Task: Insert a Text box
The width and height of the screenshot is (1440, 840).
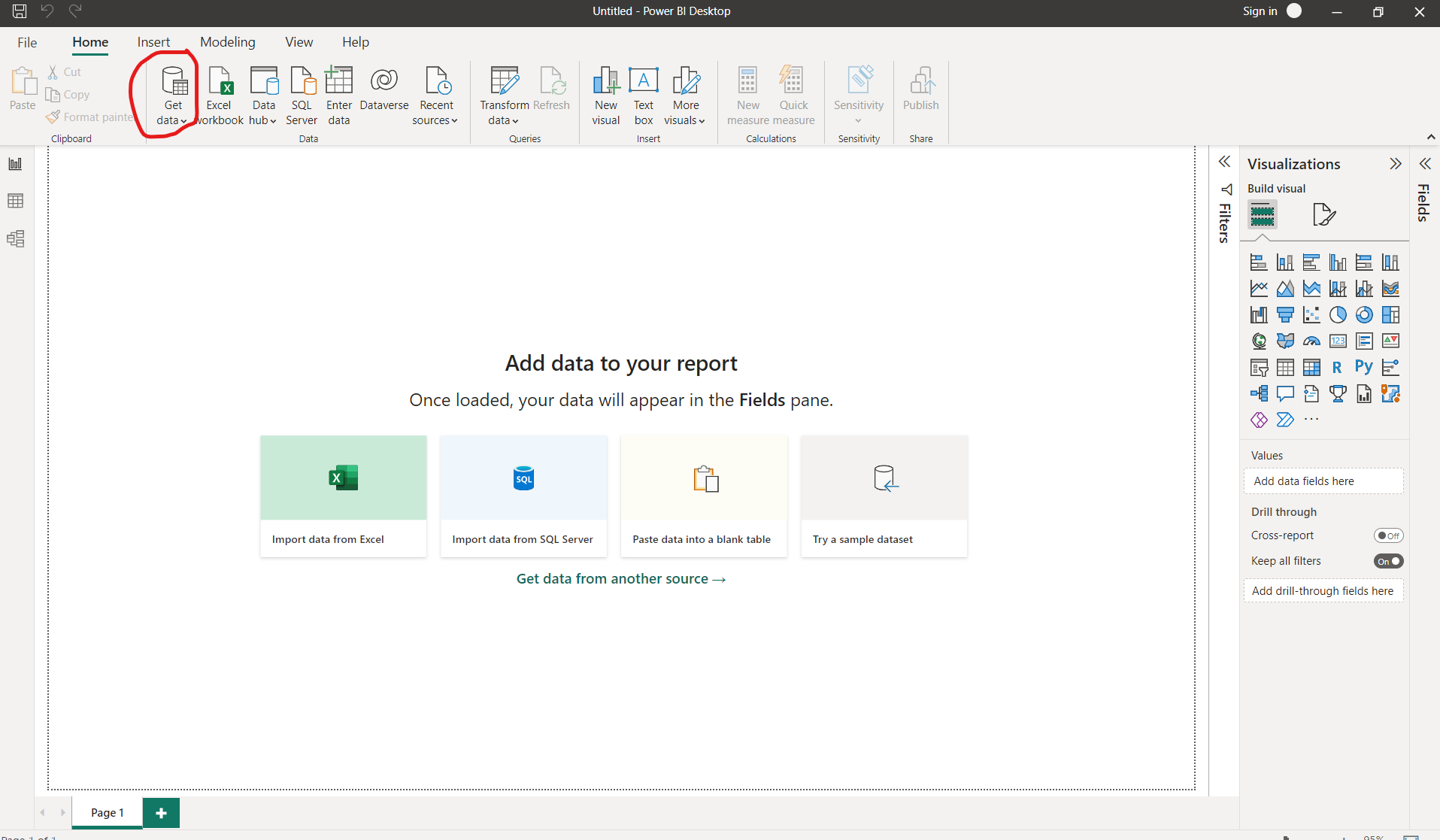Action: tap(644, 96)
